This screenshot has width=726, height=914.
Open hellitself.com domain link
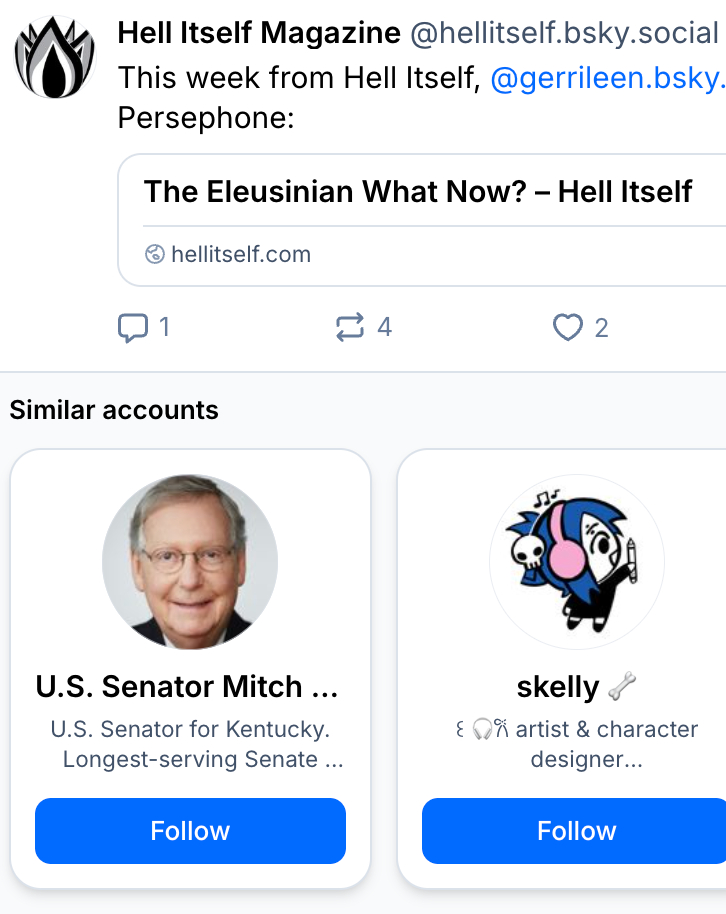pyautogui.click(x=241, y=255)
